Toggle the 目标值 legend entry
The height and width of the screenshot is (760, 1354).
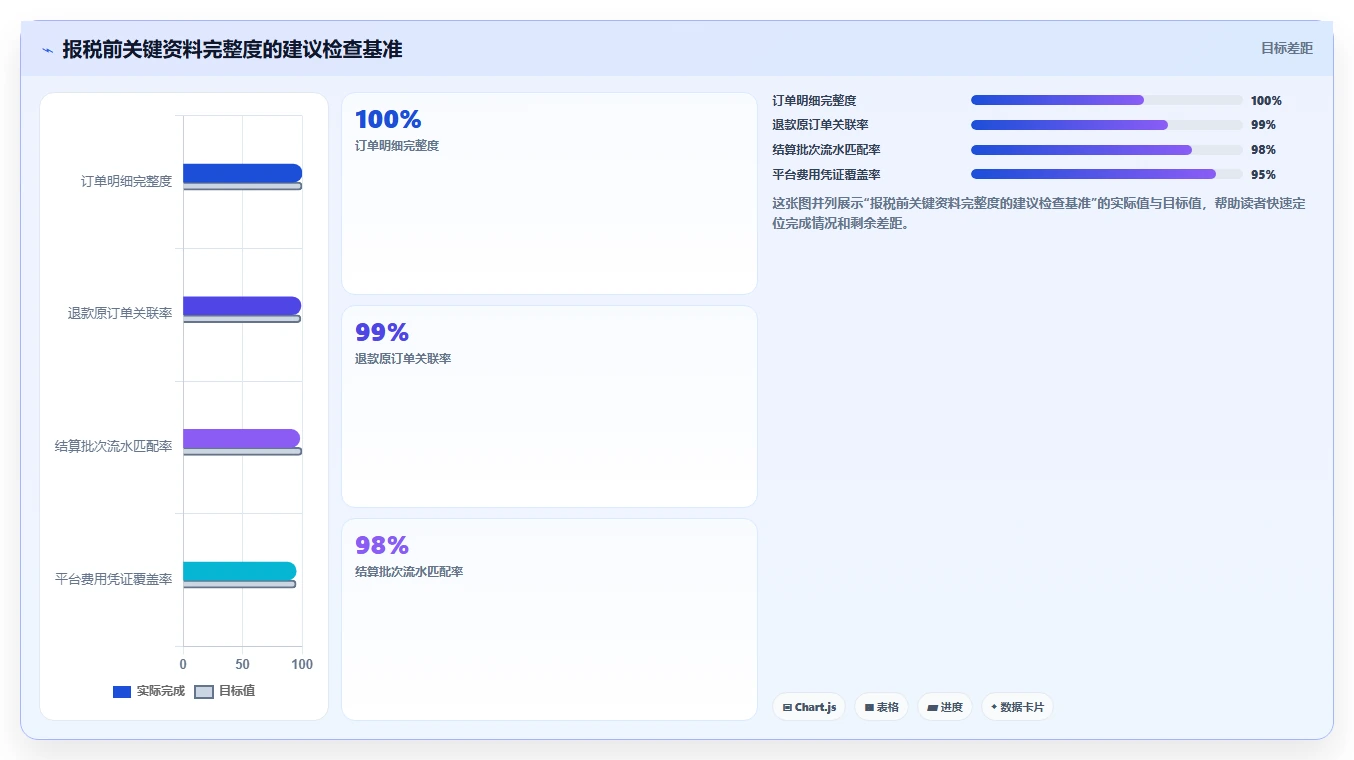(224, 691)
